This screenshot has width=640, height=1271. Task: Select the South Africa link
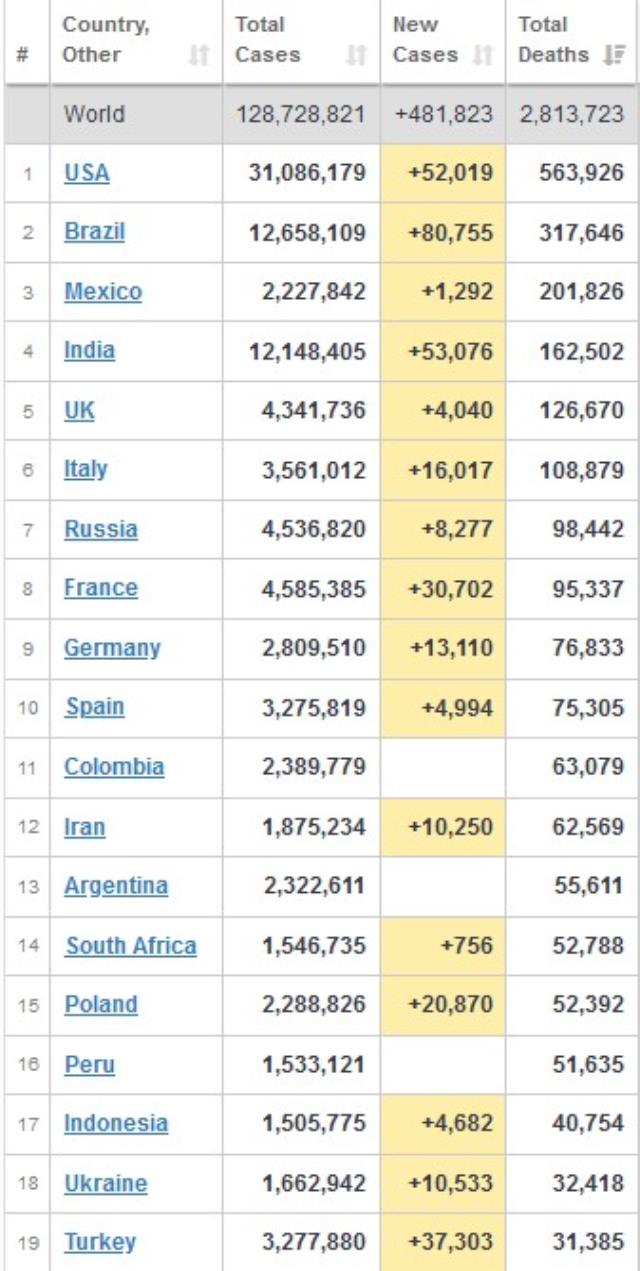tap(131, 946)
